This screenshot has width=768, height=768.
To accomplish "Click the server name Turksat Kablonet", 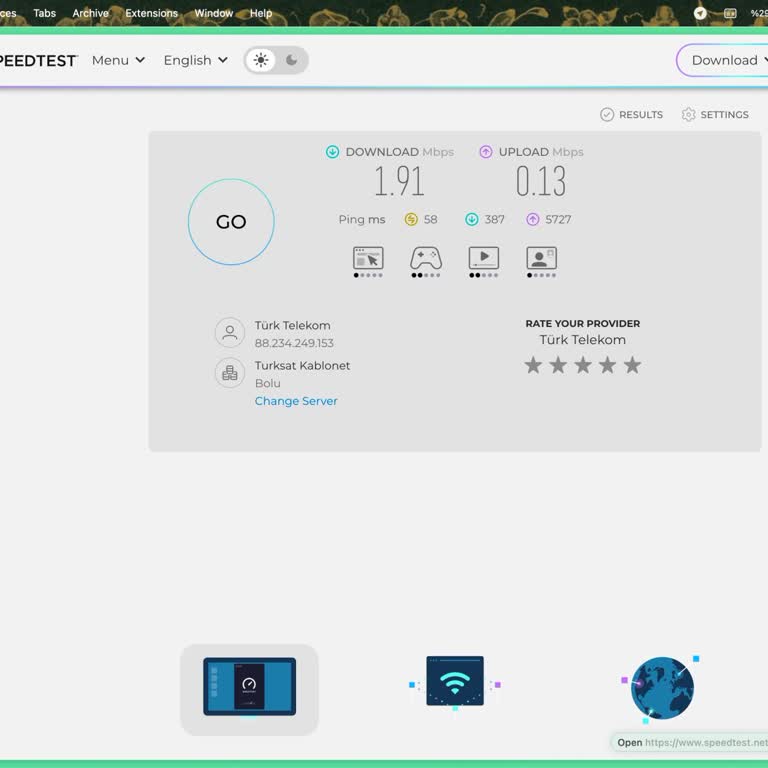I will click(x=302, y=366).
